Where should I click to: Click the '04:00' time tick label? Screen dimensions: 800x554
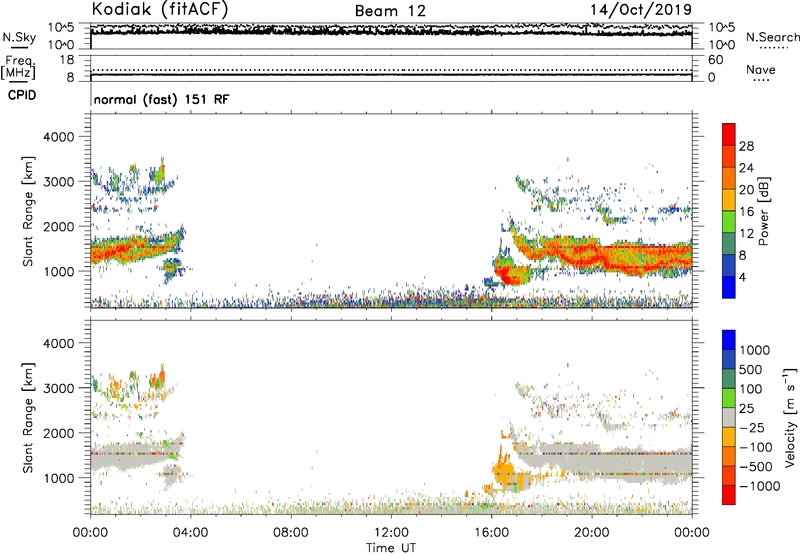tap(190, 533)
